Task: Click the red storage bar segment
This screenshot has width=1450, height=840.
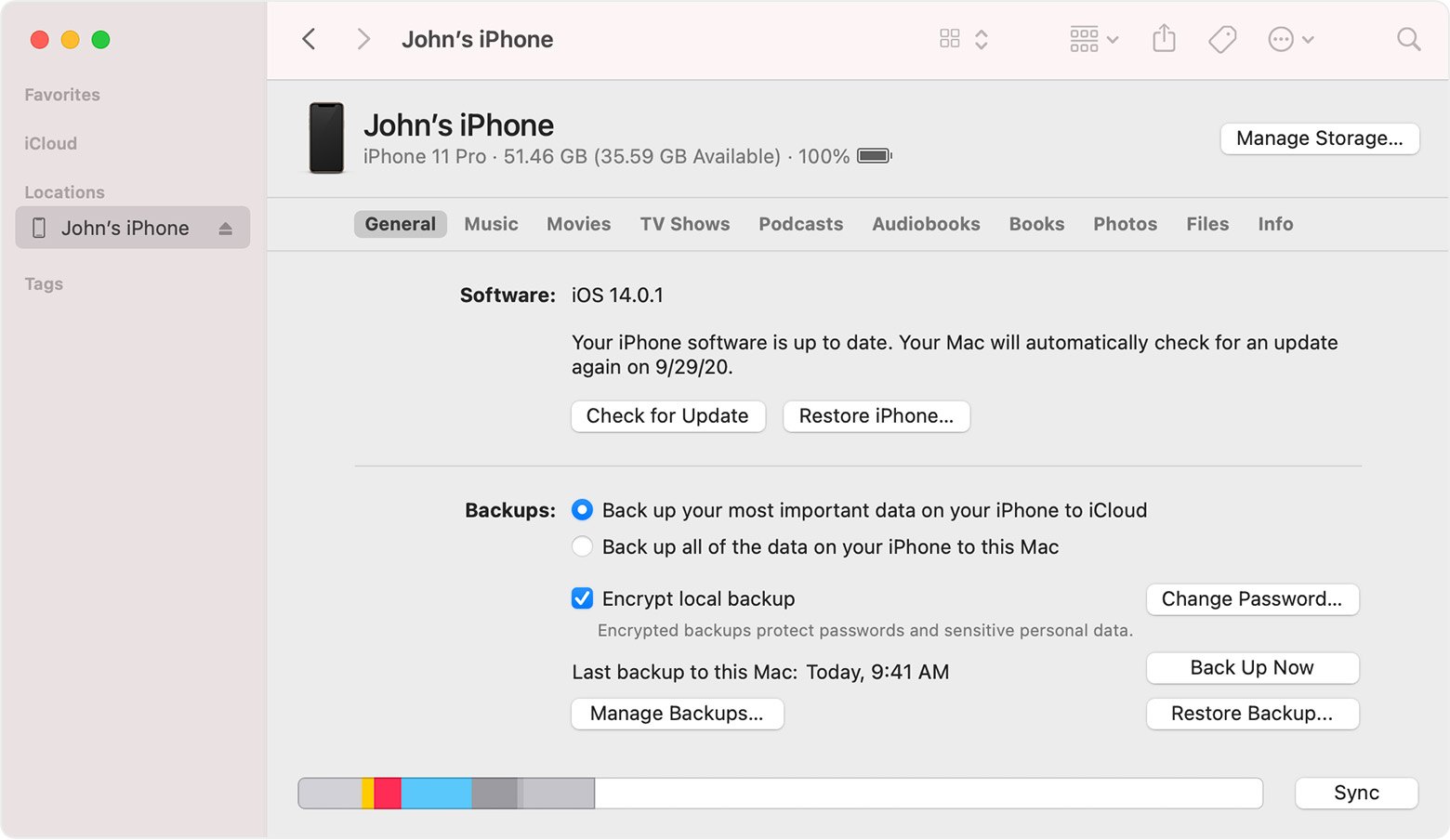Action: click(x=388, y=794)
